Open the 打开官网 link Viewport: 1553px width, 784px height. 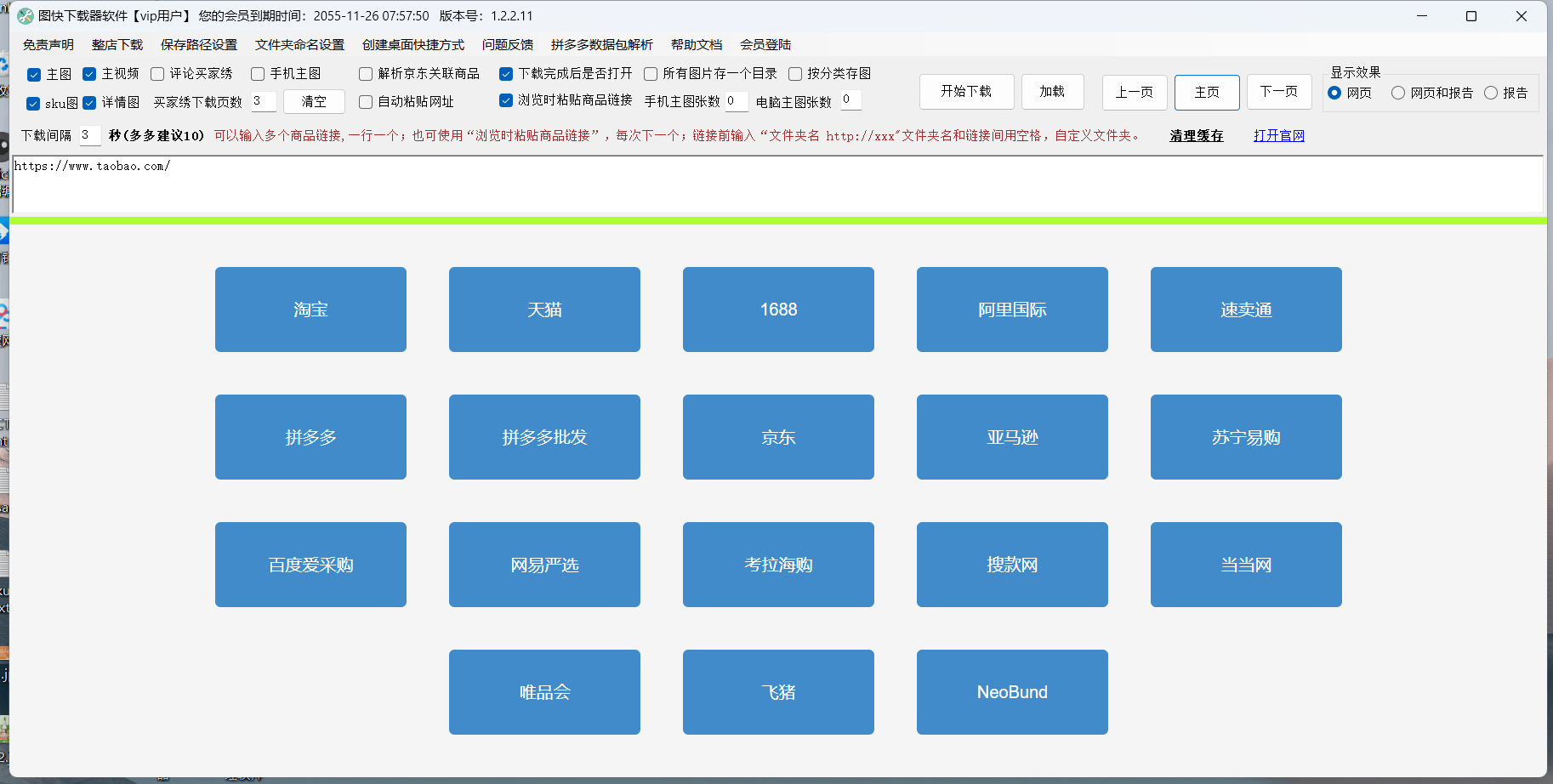1279,136
